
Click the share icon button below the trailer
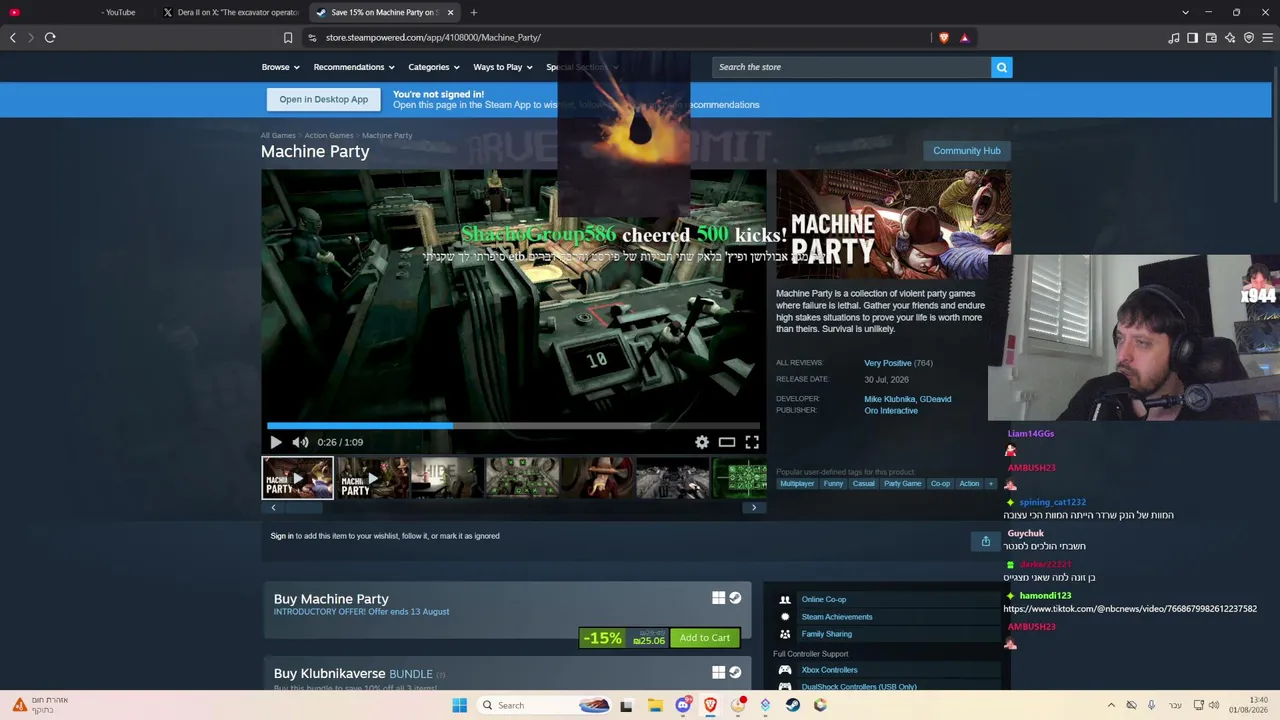point(985,541)
